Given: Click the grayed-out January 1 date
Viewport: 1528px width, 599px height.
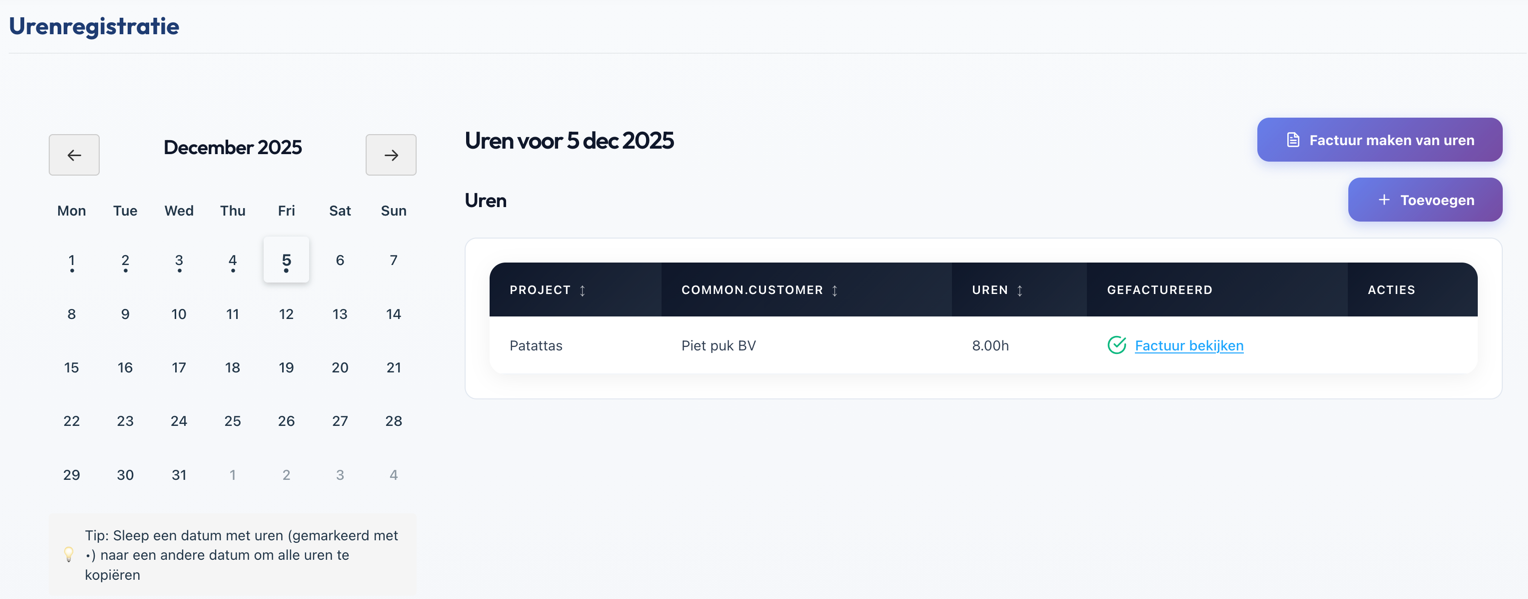Looking at the screenshot, I should 232,474.
